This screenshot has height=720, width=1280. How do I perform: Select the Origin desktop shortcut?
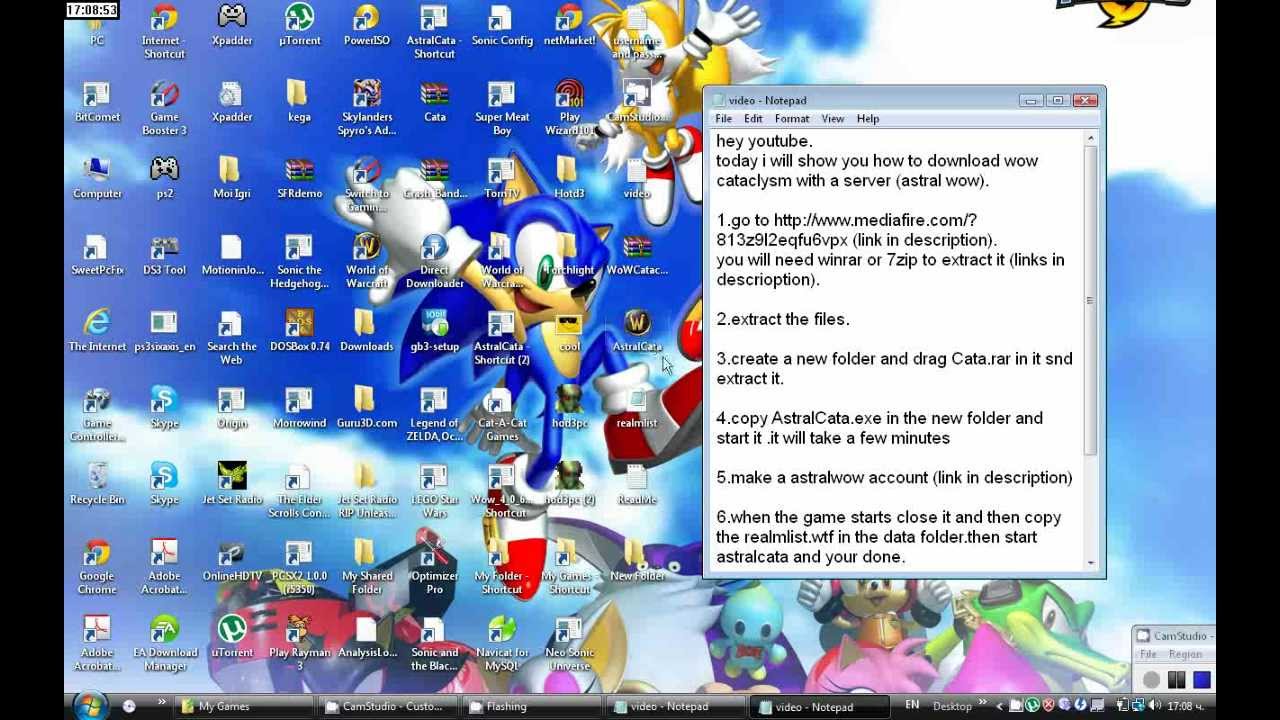pyautogui.click(x=232, y=410)
